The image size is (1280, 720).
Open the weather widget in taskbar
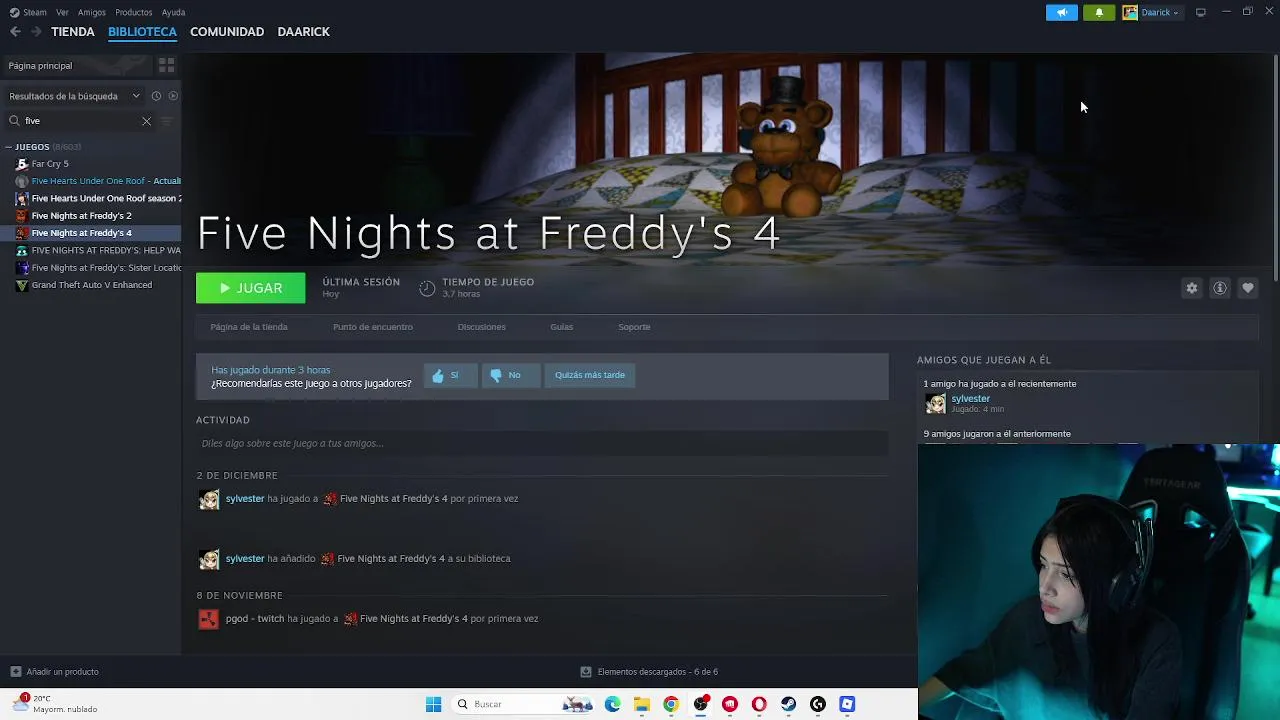point(57,704)
